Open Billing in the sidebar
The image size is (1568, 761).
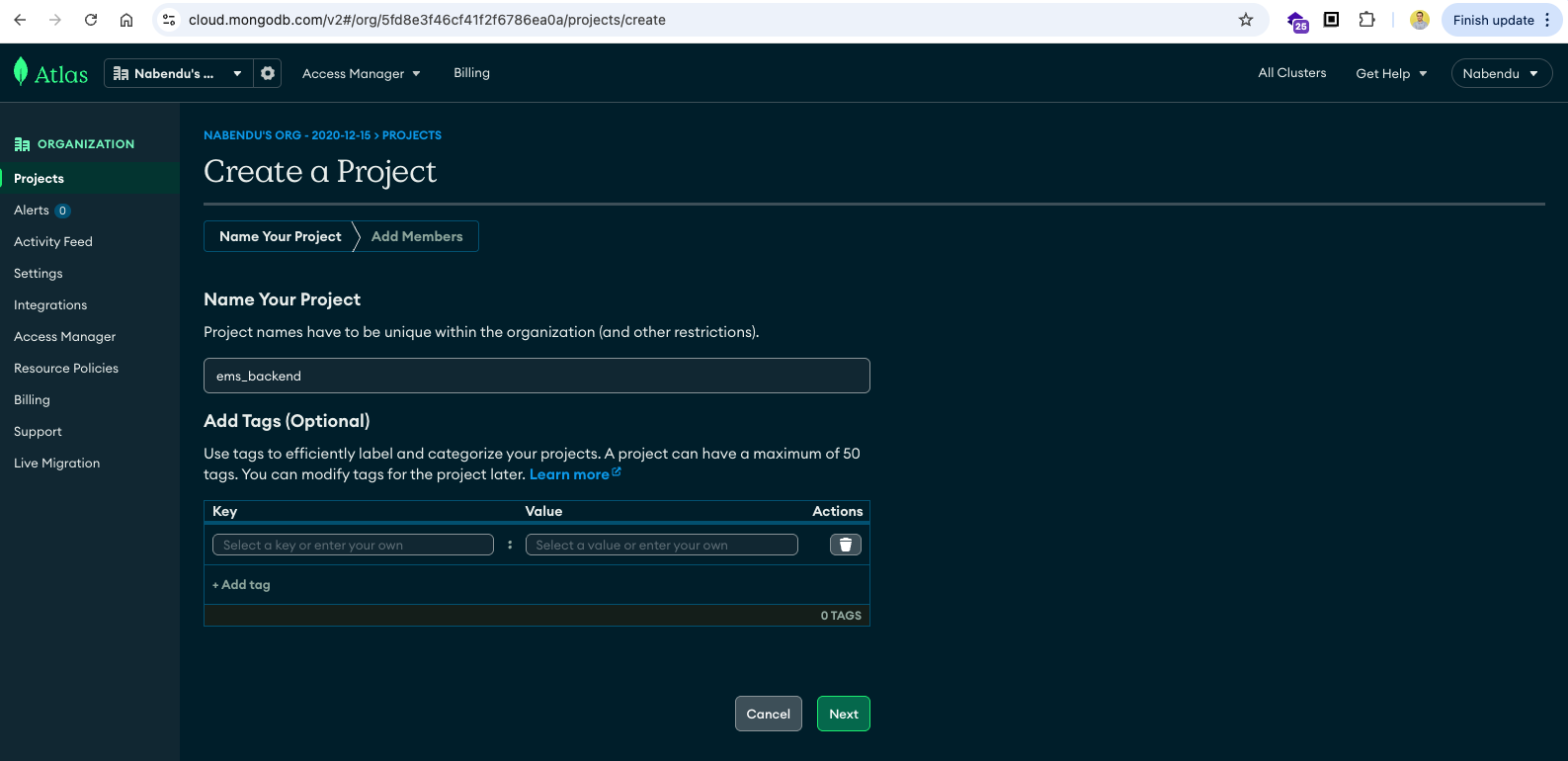click(x=32, y=400)
